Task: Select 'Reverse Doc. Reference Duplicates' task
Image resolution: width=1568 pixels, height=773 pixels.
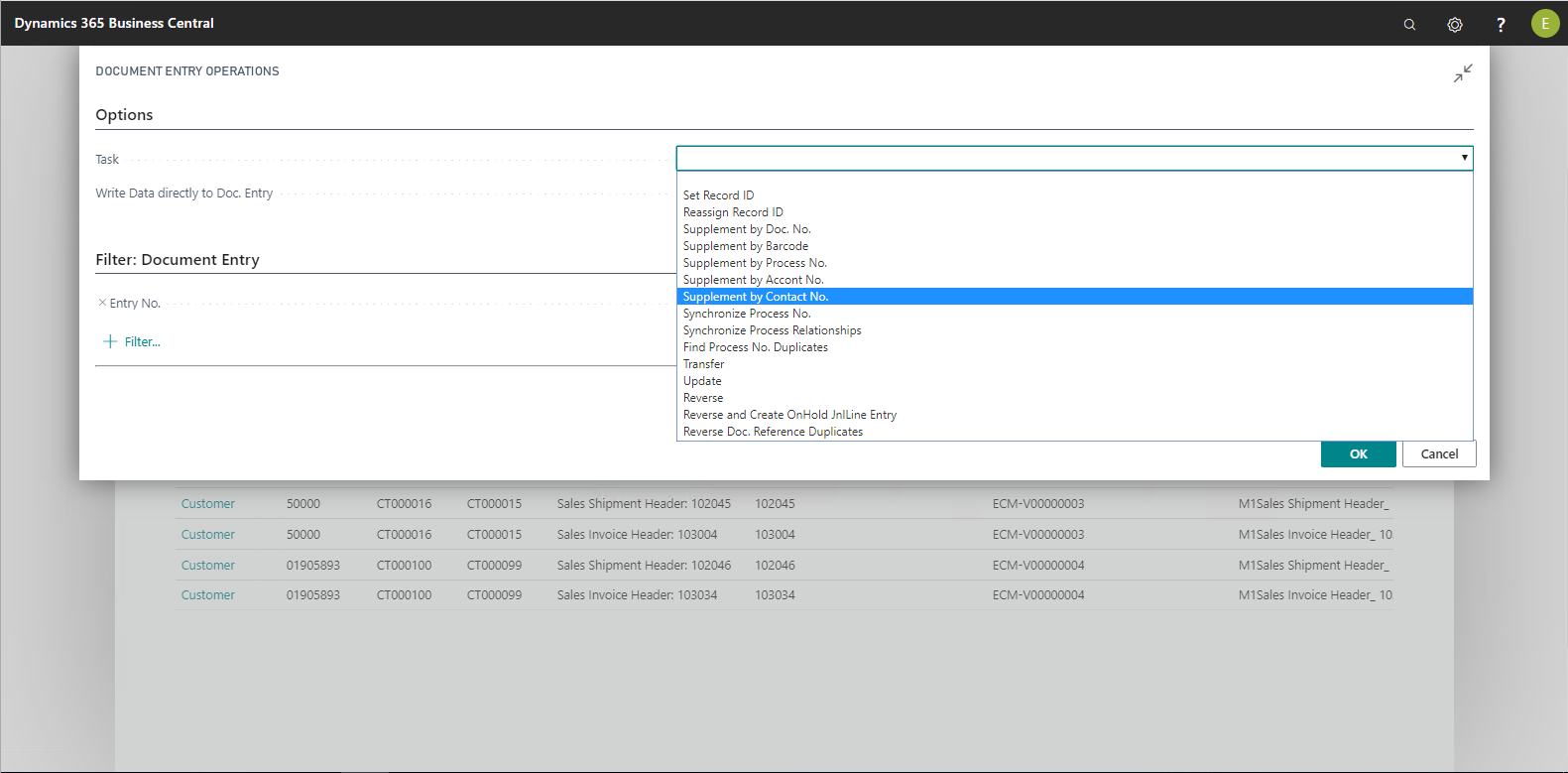Action: coord(773,432)
